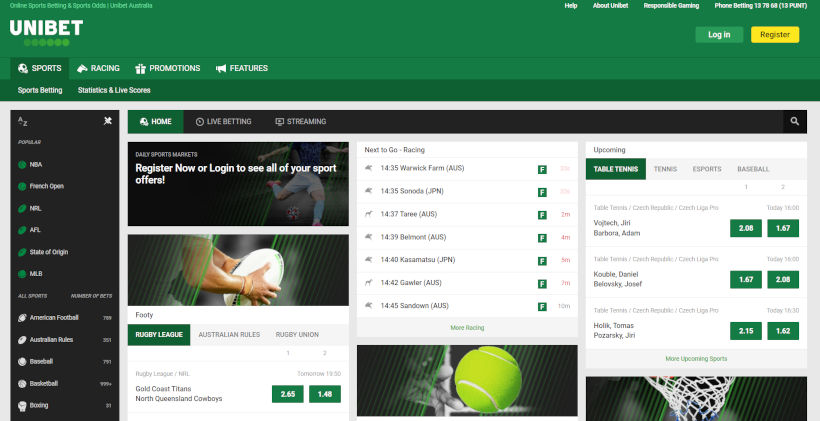The height and width of the screenshot is (421, 820).
Task: Bet on Holik, Tomas at 2.15
Action: tap(746, 331)
